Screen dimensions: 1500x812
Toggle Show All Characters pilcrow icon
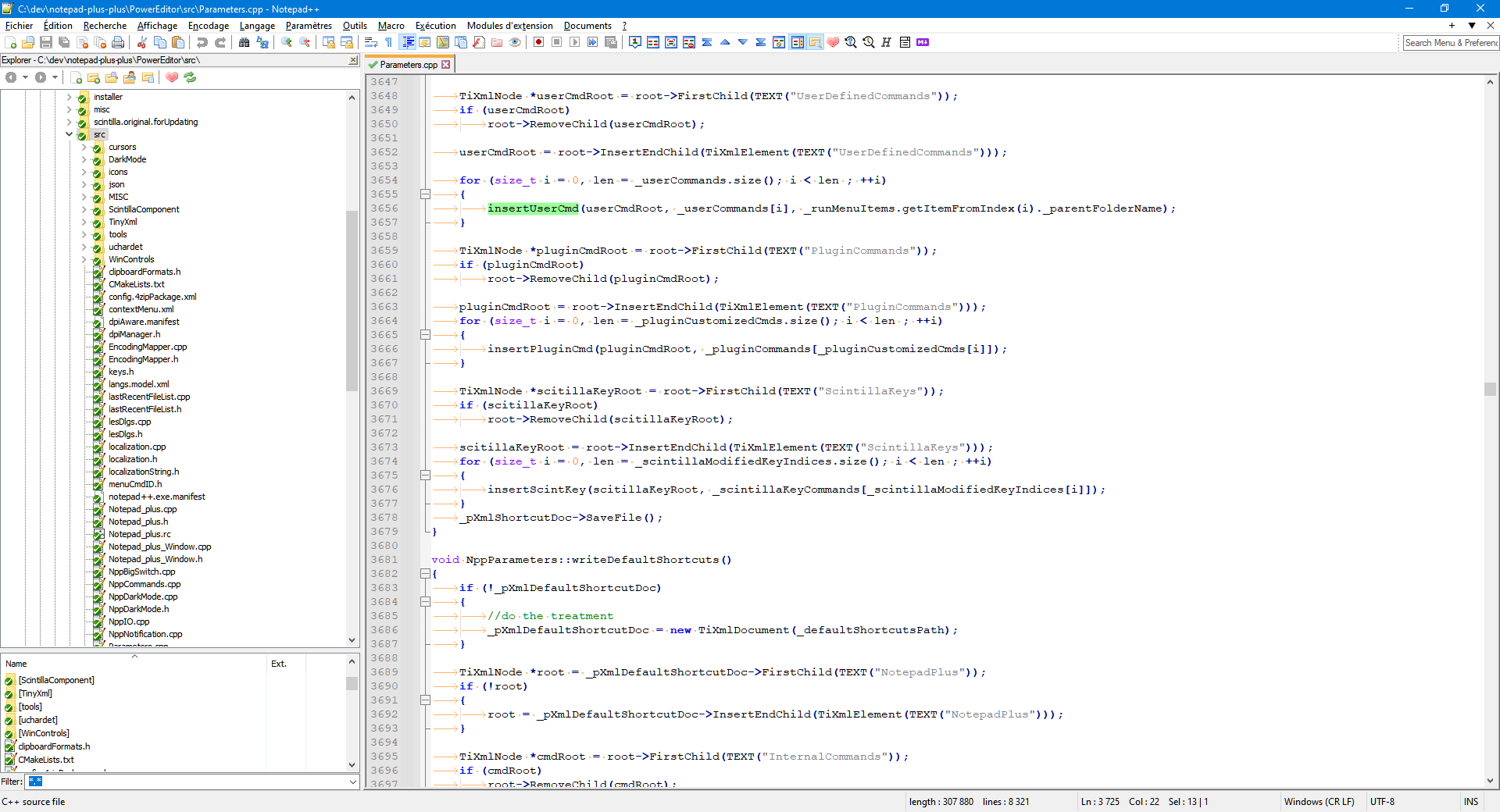[x=389, y=42]
